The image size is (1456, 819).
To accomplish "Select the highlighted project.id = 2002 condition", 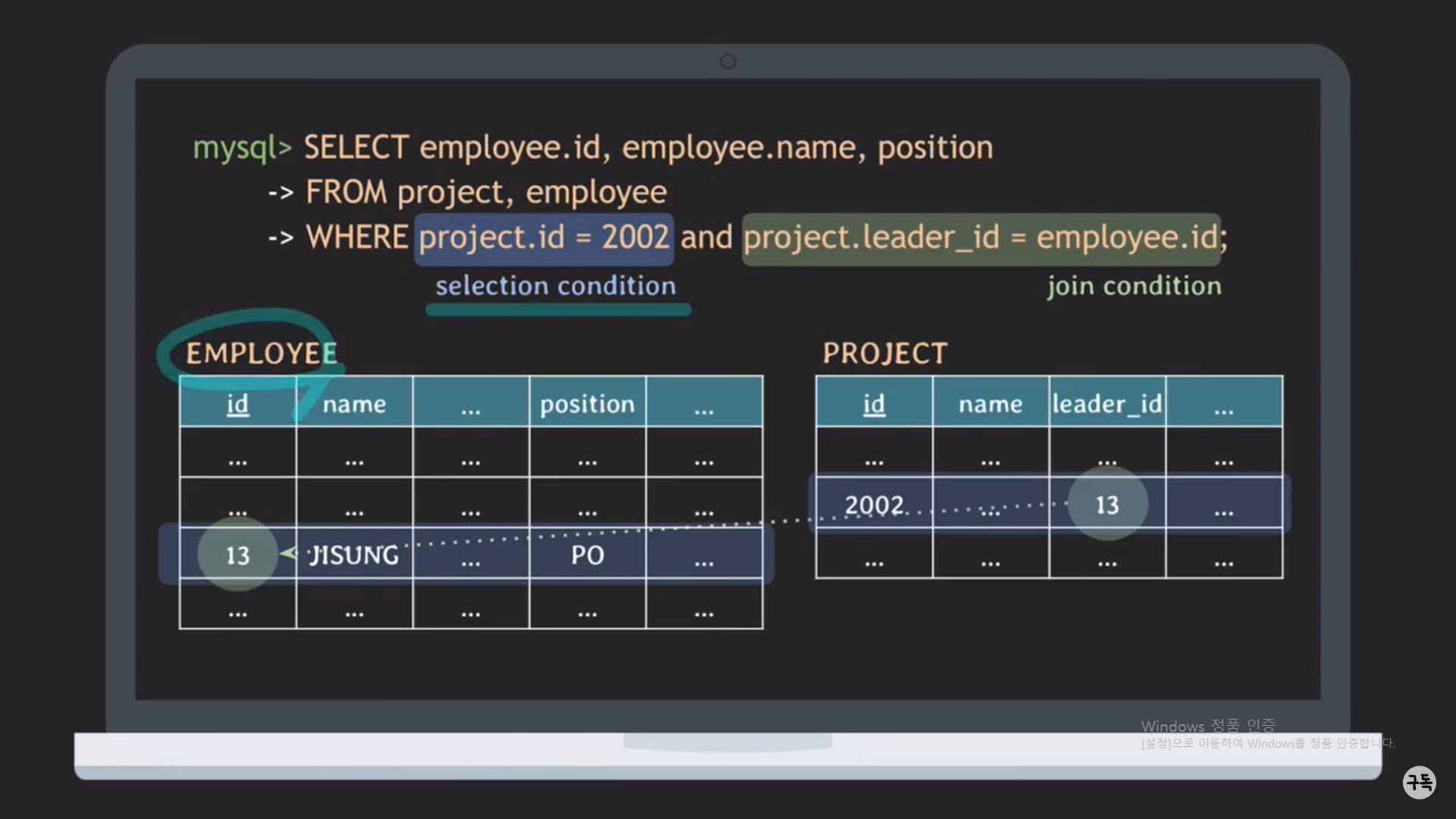I will click(x=544, y=238).
